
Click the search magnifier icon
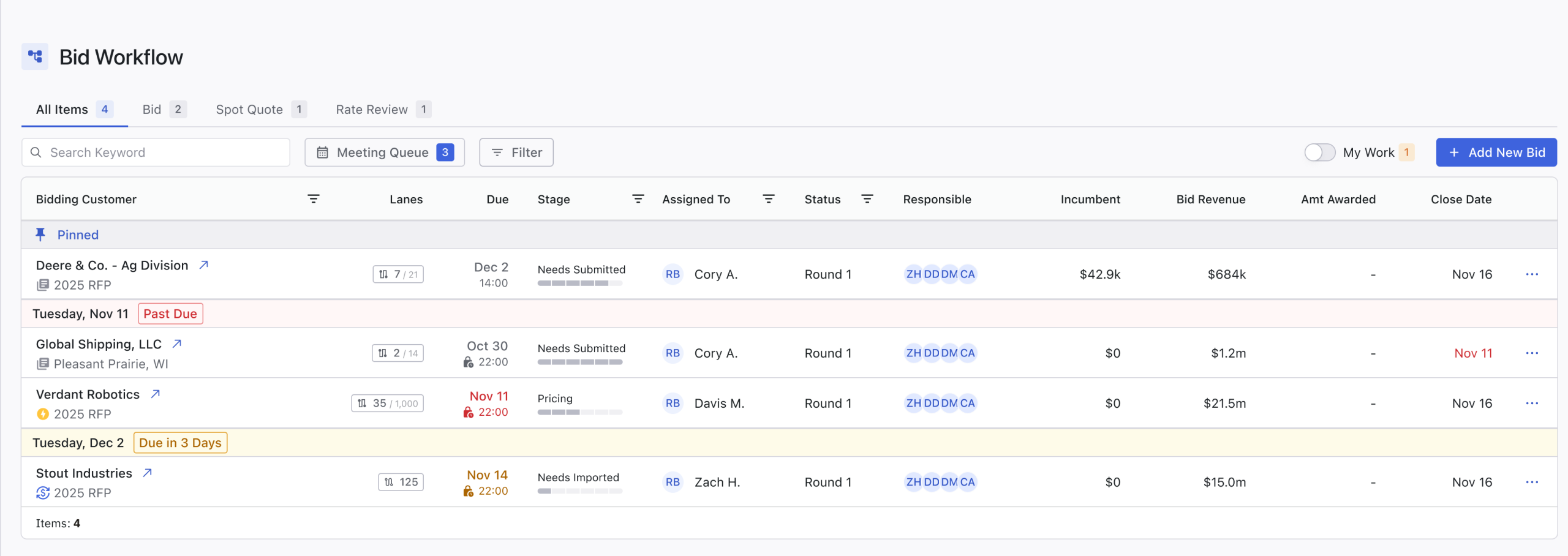pyautogui.click(x=36, y=152)
